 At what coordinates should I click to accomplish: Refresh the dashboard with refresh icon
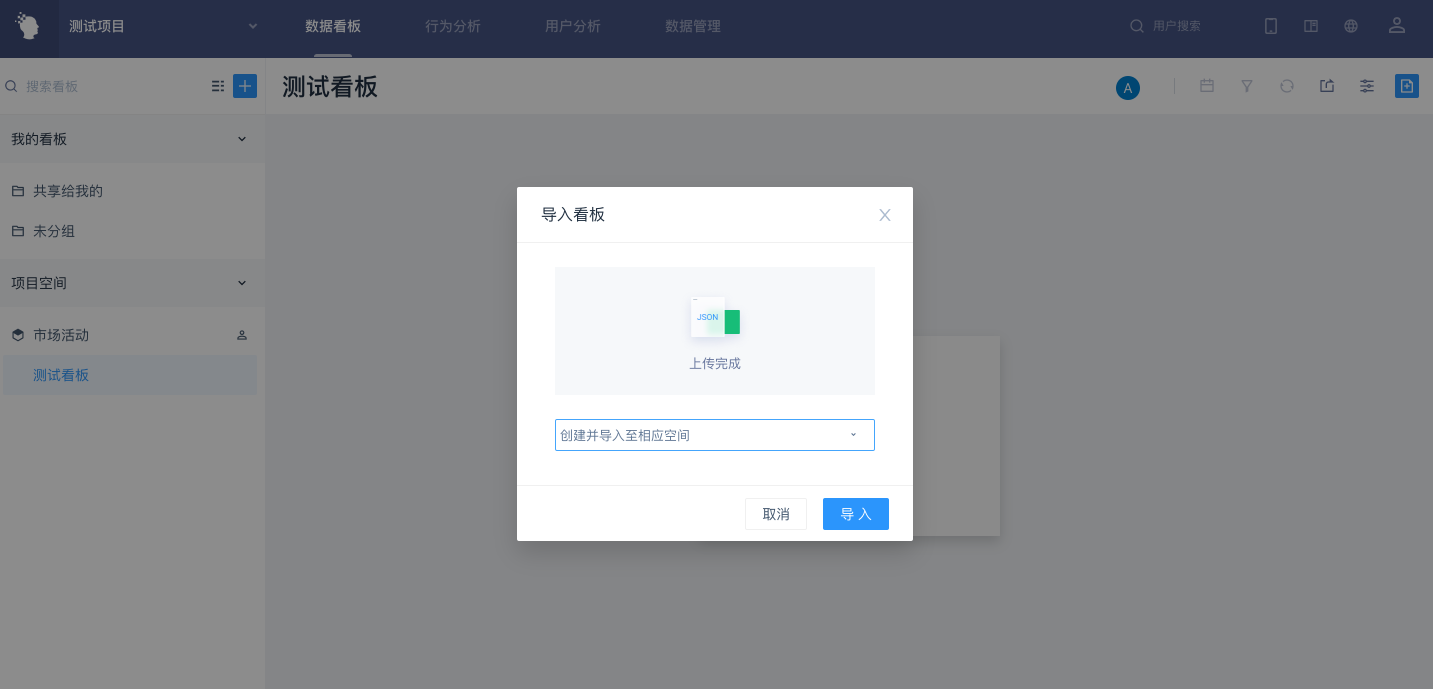click(1287, 86)
